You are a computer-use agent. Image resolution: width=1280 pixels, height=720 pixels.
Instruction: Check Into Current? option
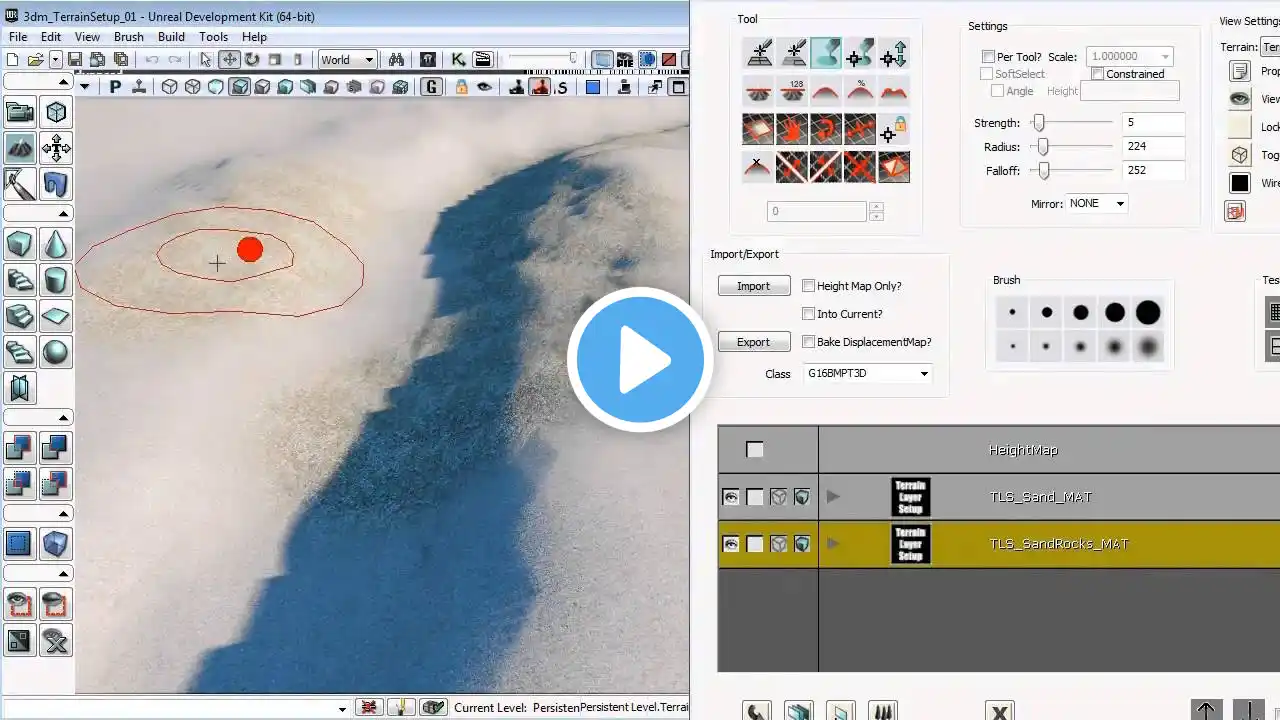pos(809,314)
